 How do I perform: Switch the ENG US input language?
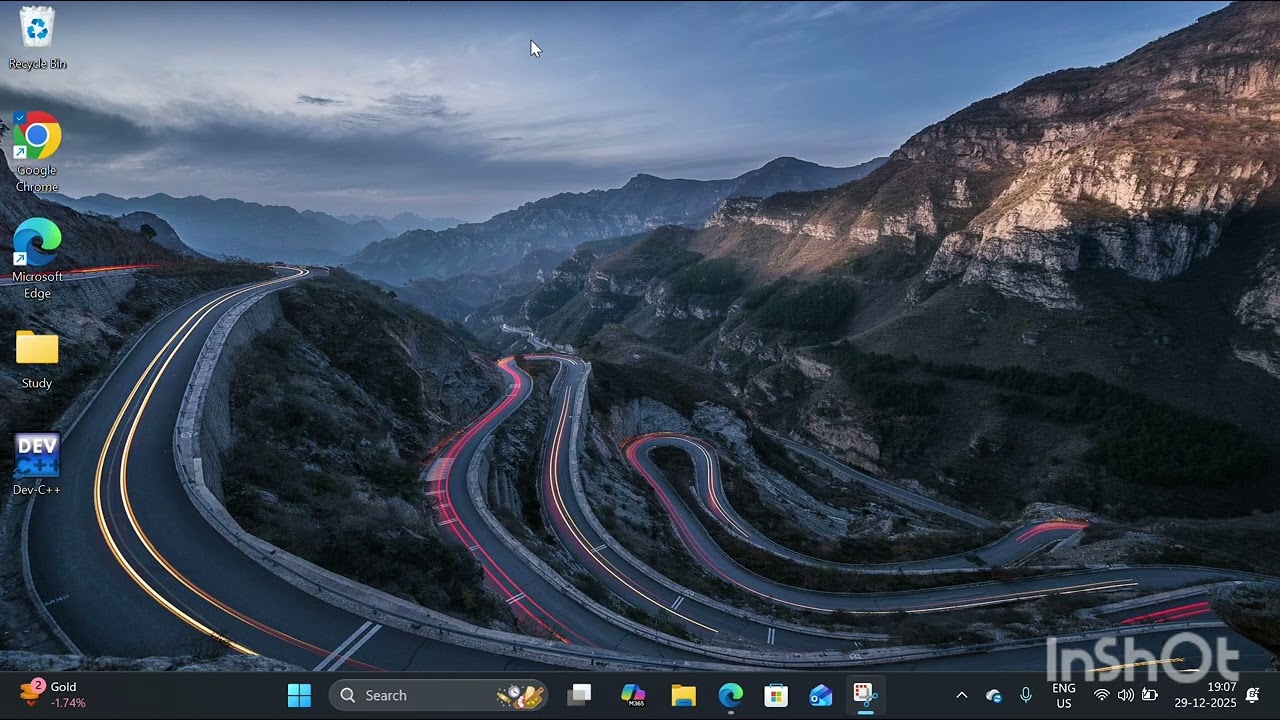1064,695
